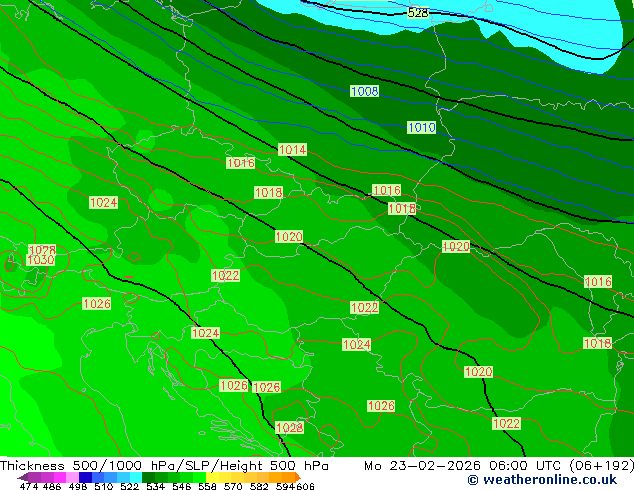This screenshot has height=490, width=634.
Task: Select the cyan legend swatch
Action: (x=136, y=477)
